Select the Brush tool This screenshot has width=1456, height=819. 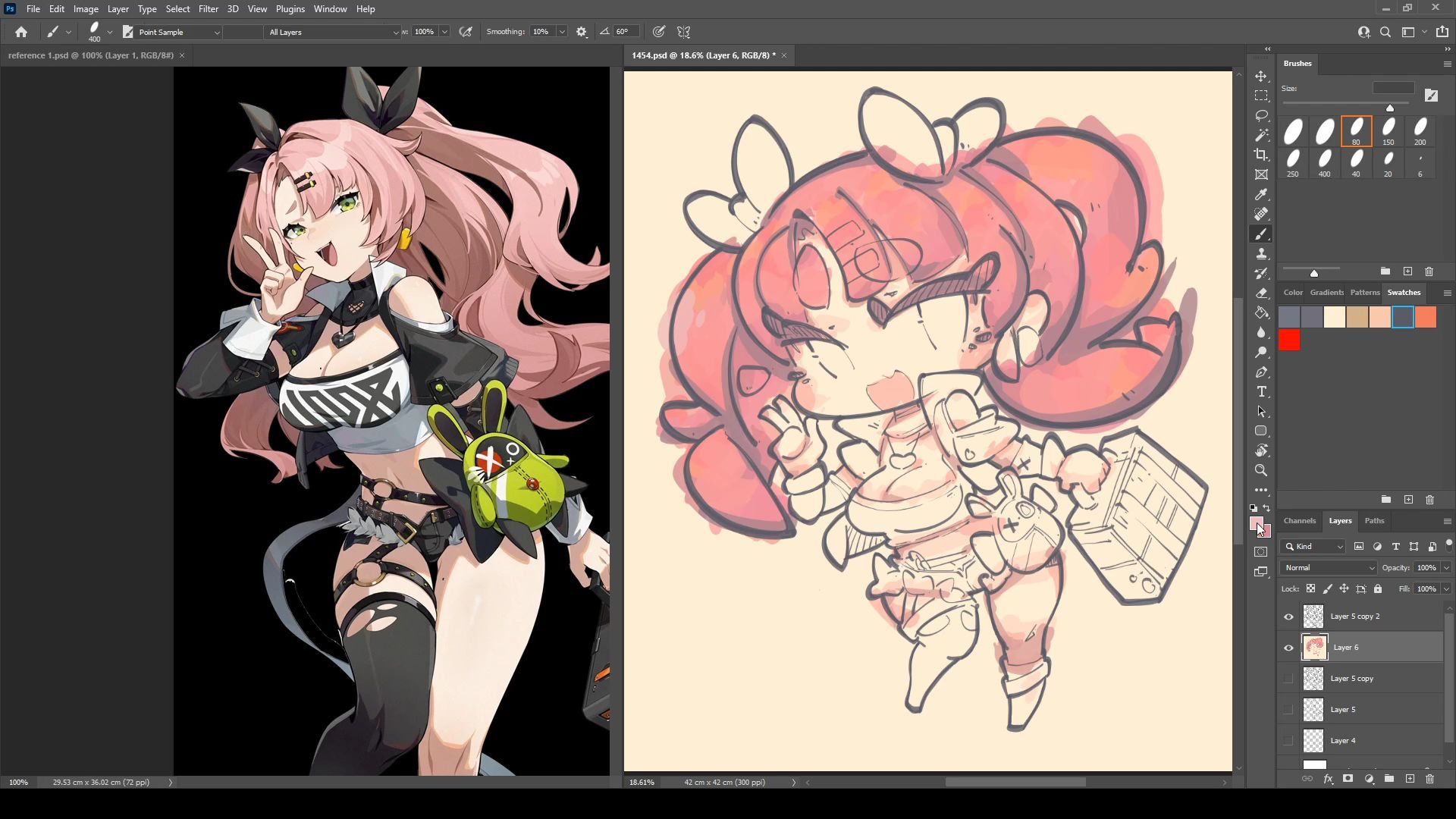coord(1261,234)
